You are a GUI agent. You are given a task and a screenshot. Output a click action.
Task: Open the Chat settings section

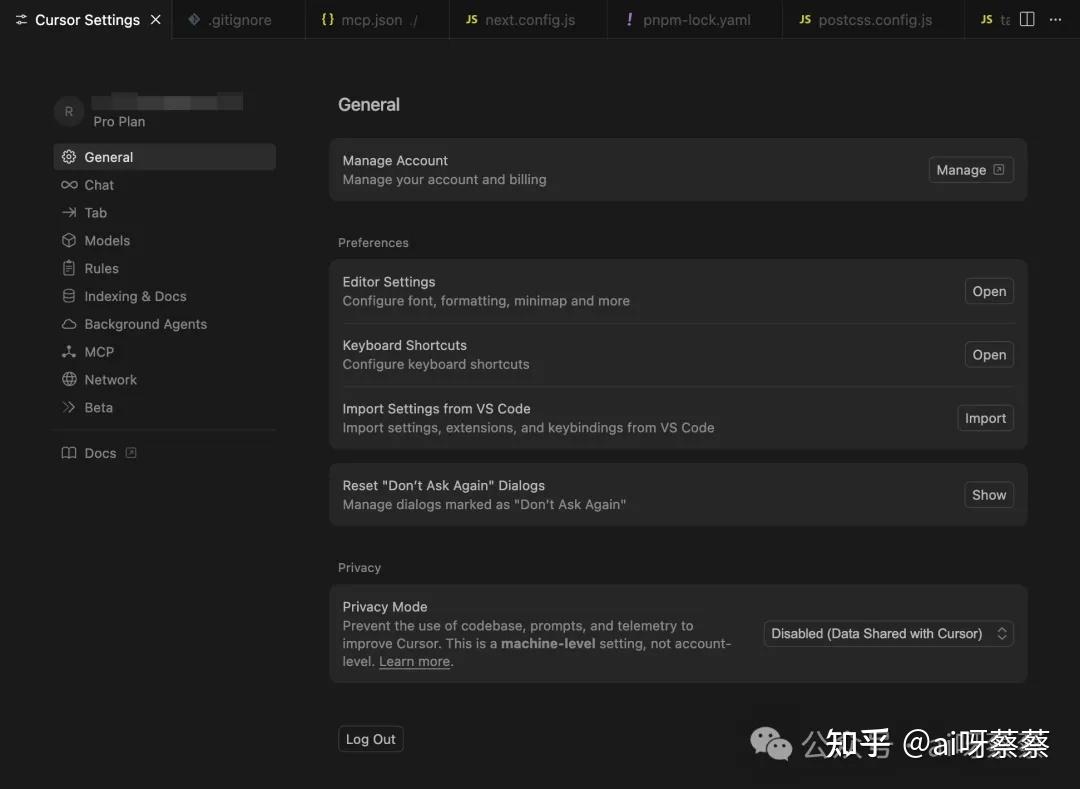[99, 184]
